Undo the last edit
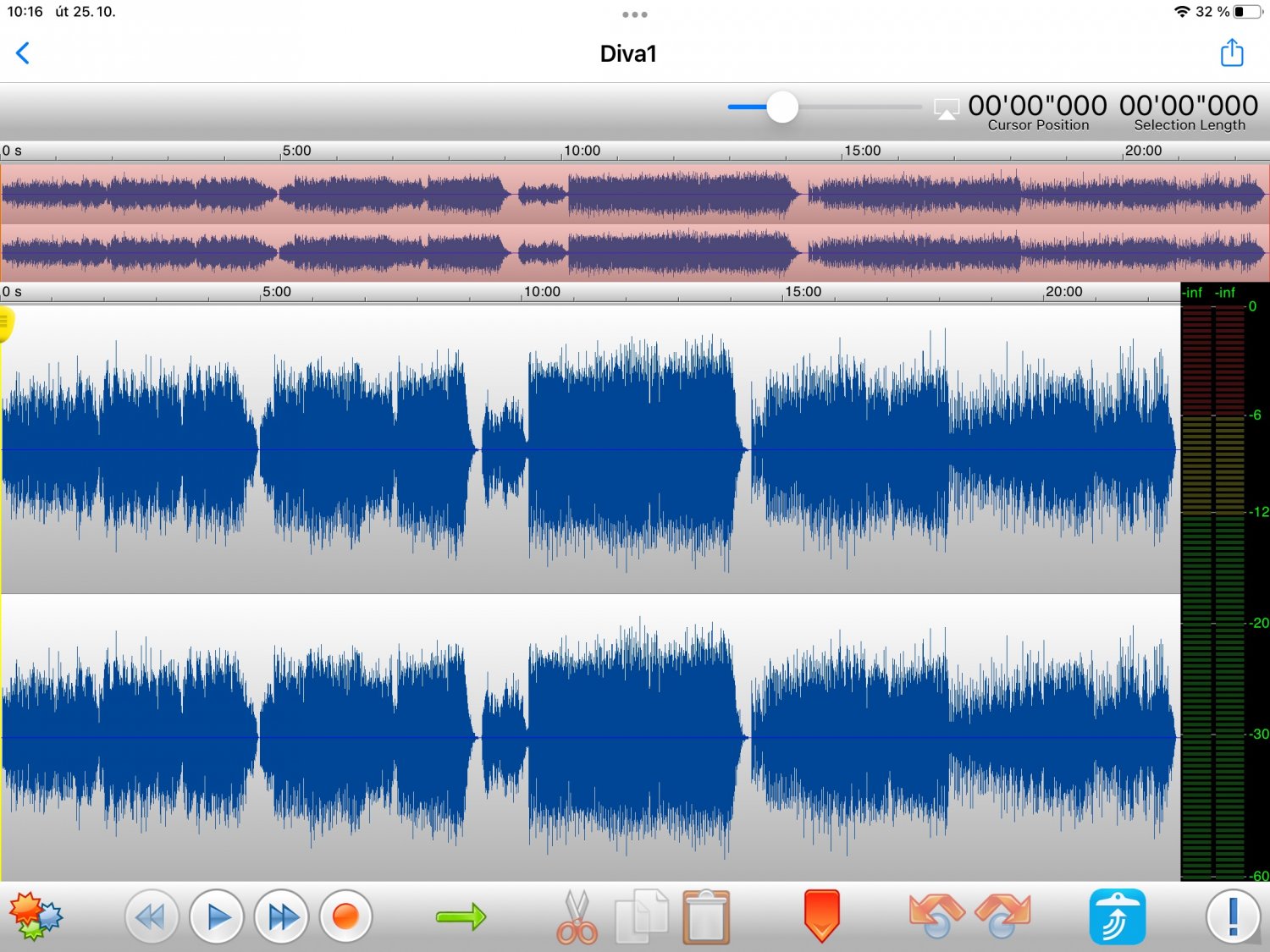 point(936,916)
